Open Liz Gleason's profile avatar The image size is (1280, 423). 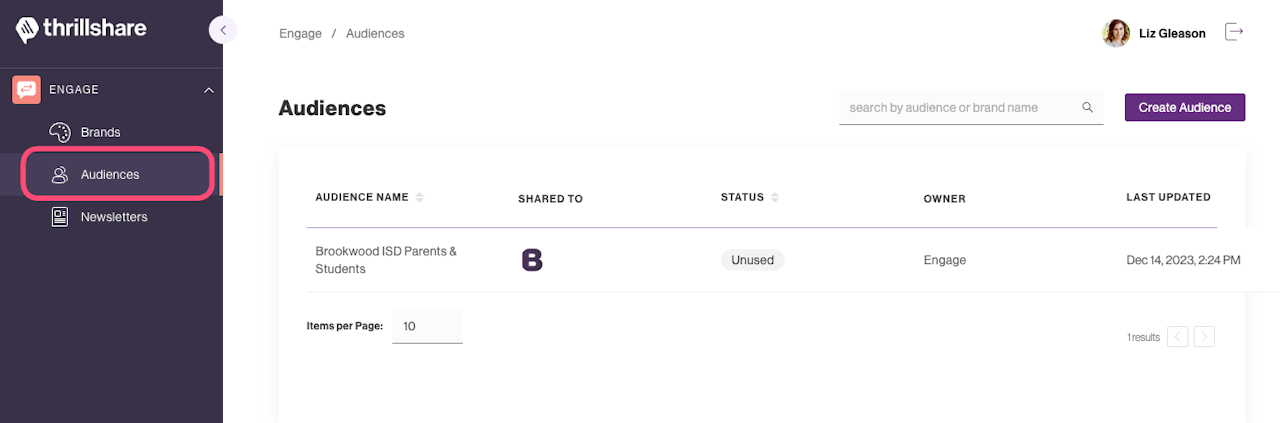pyautogui.click(x=1116, y=33)
